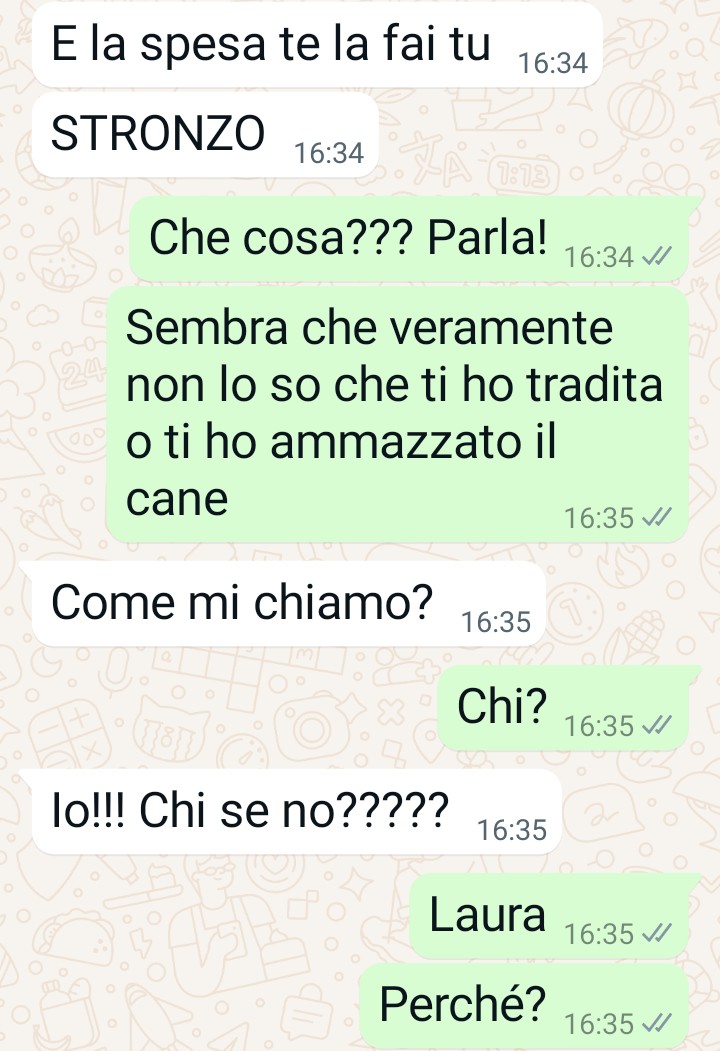Select the 'Perché?' message bubble

point(524,1006)
